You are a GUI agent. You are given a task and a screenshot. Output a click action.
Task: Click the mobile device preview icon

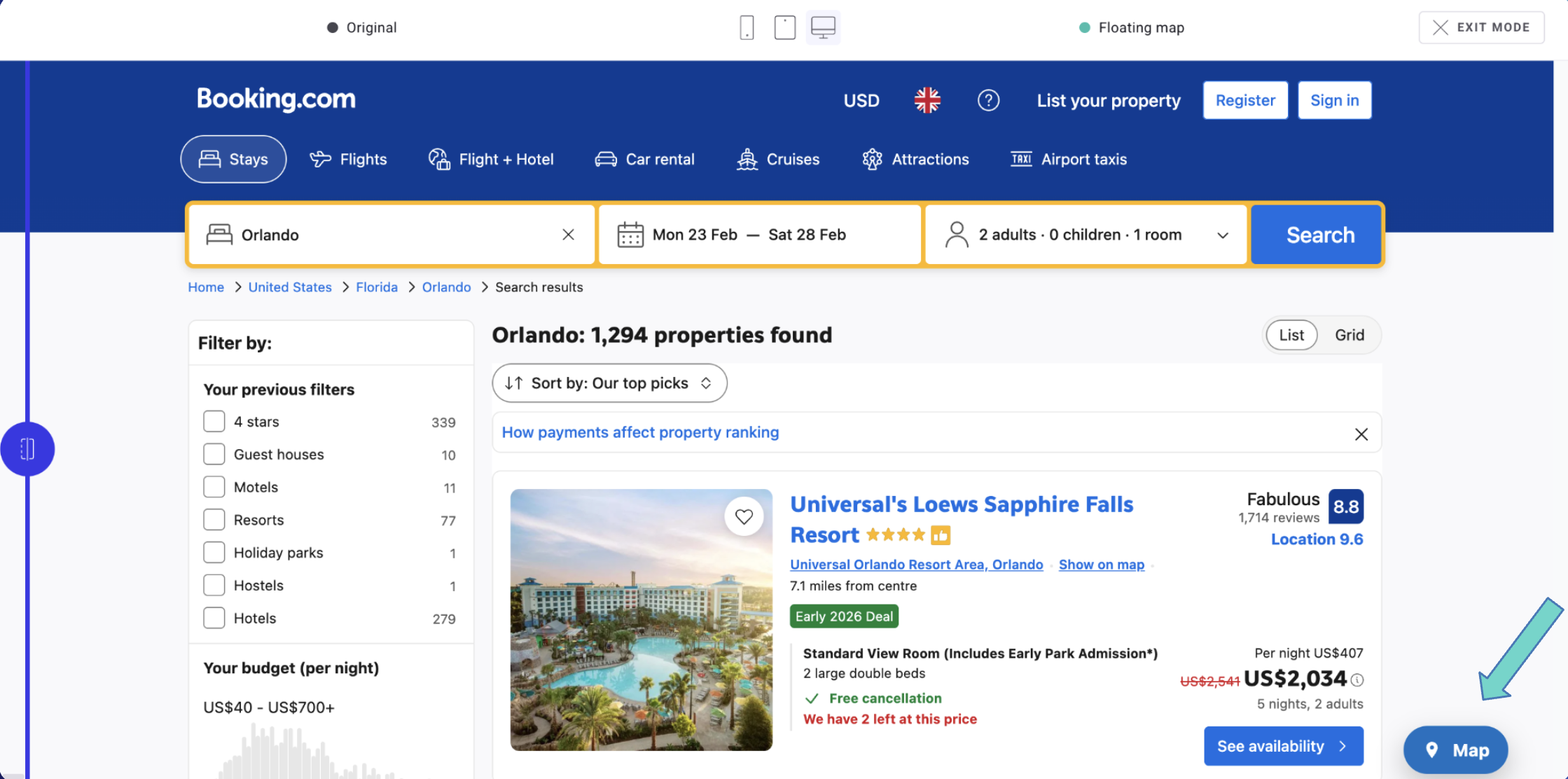click(747, 27)
